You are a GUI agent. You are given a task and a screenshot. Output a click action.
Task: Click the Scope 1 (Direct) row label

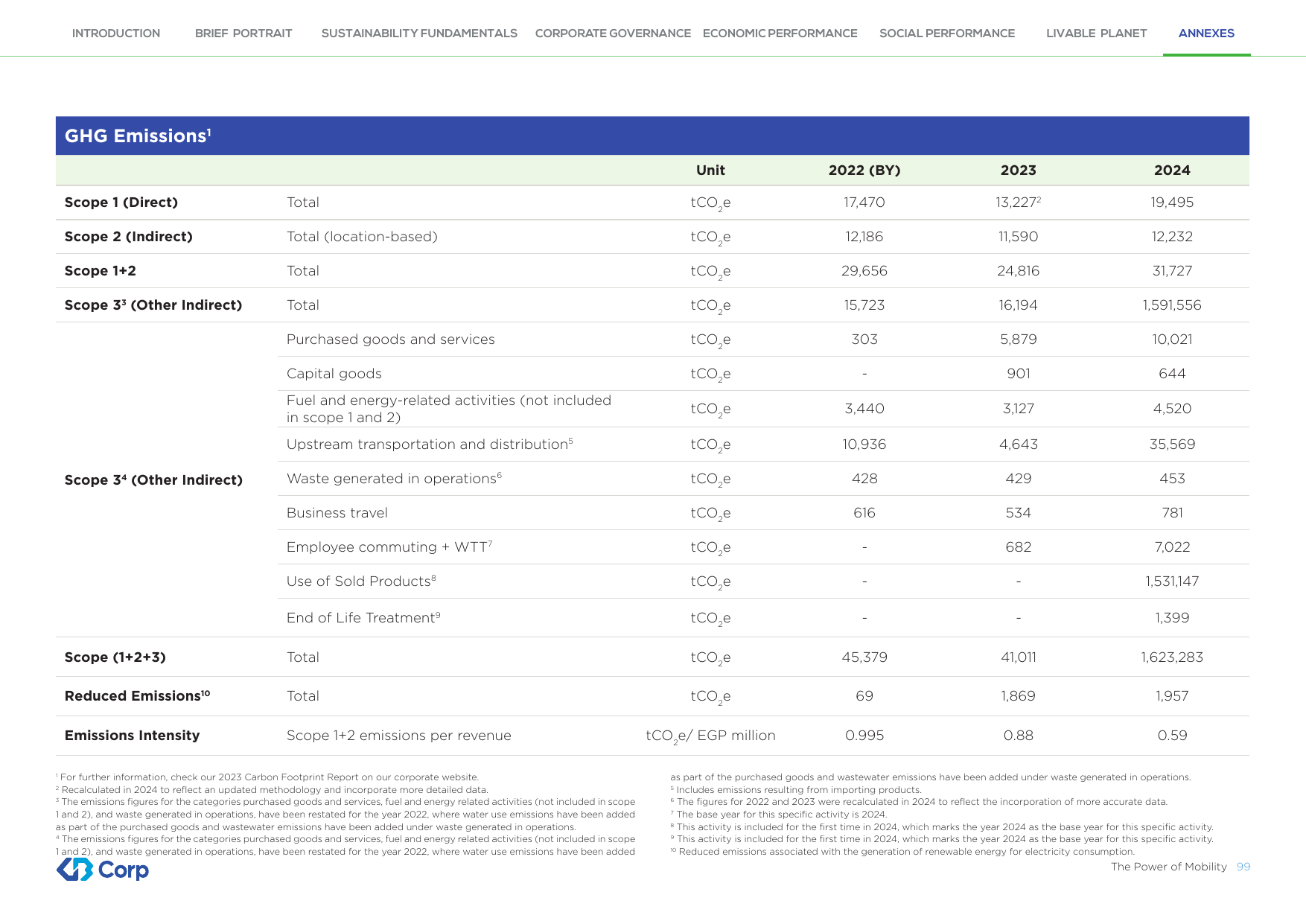[121, 203]
